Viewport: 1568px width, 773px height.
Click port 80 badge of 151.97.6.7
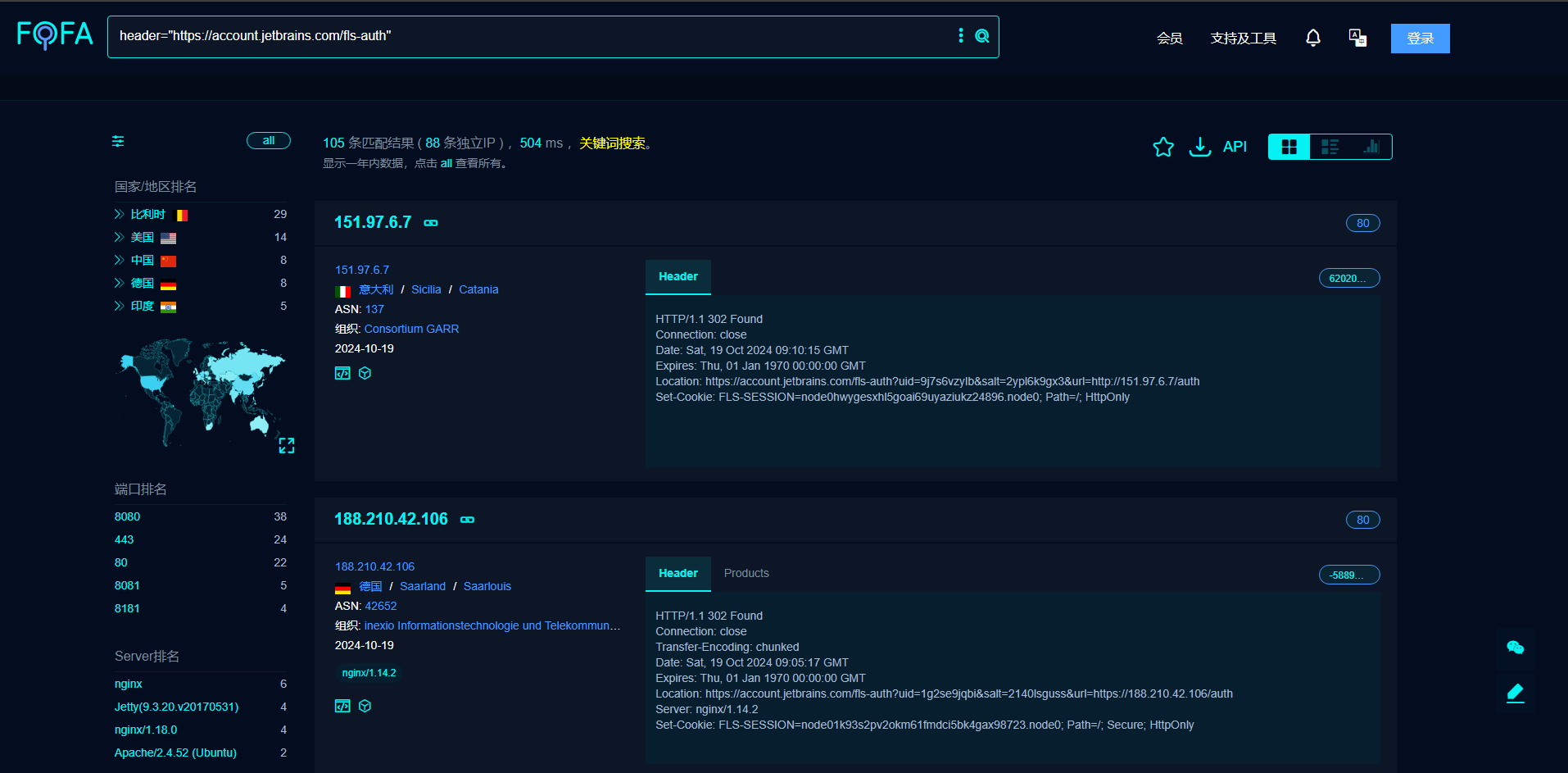tap(1363, 223)
